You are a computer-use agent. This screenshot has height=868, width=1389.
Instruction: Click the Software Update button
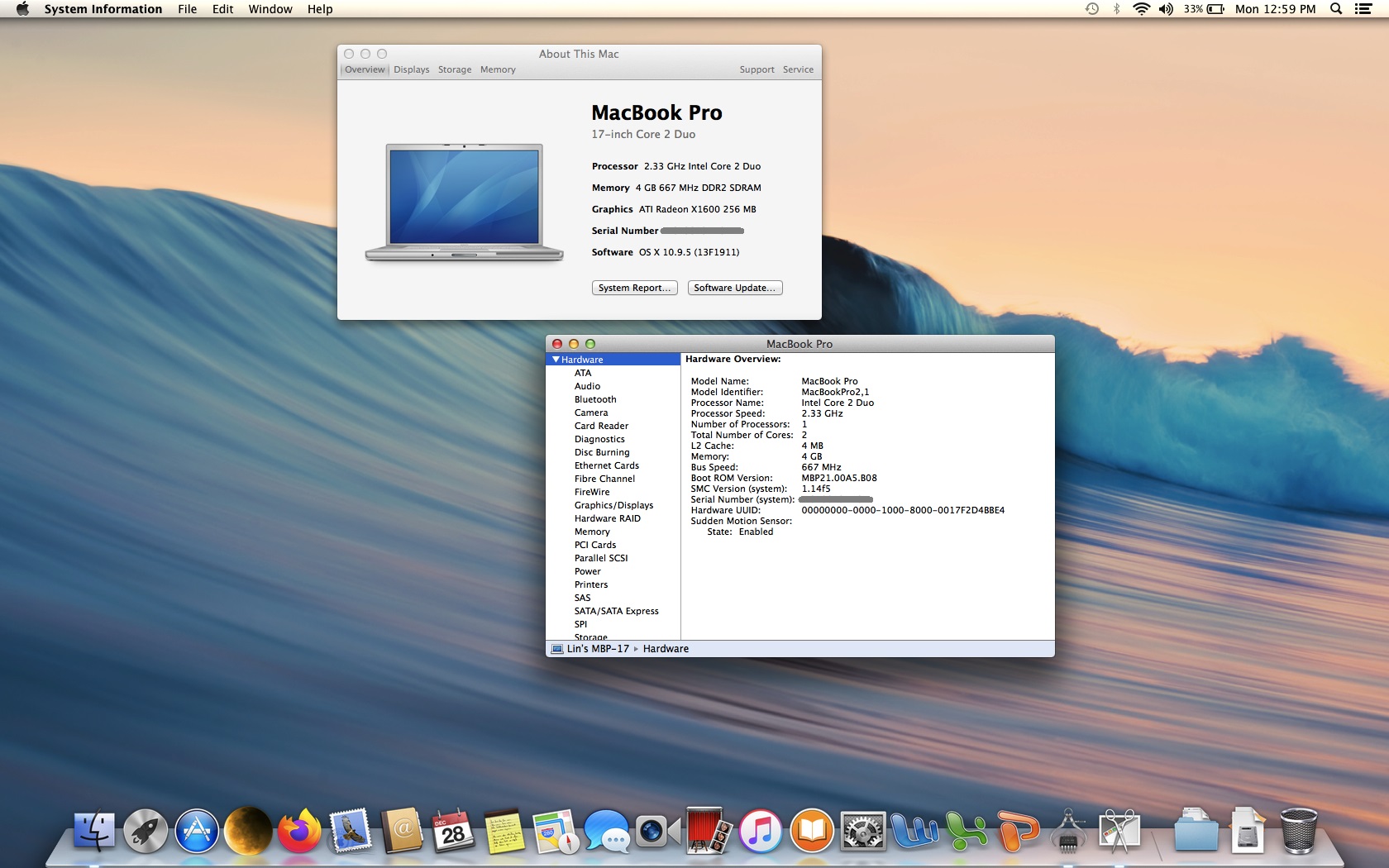tap(734, 288)
